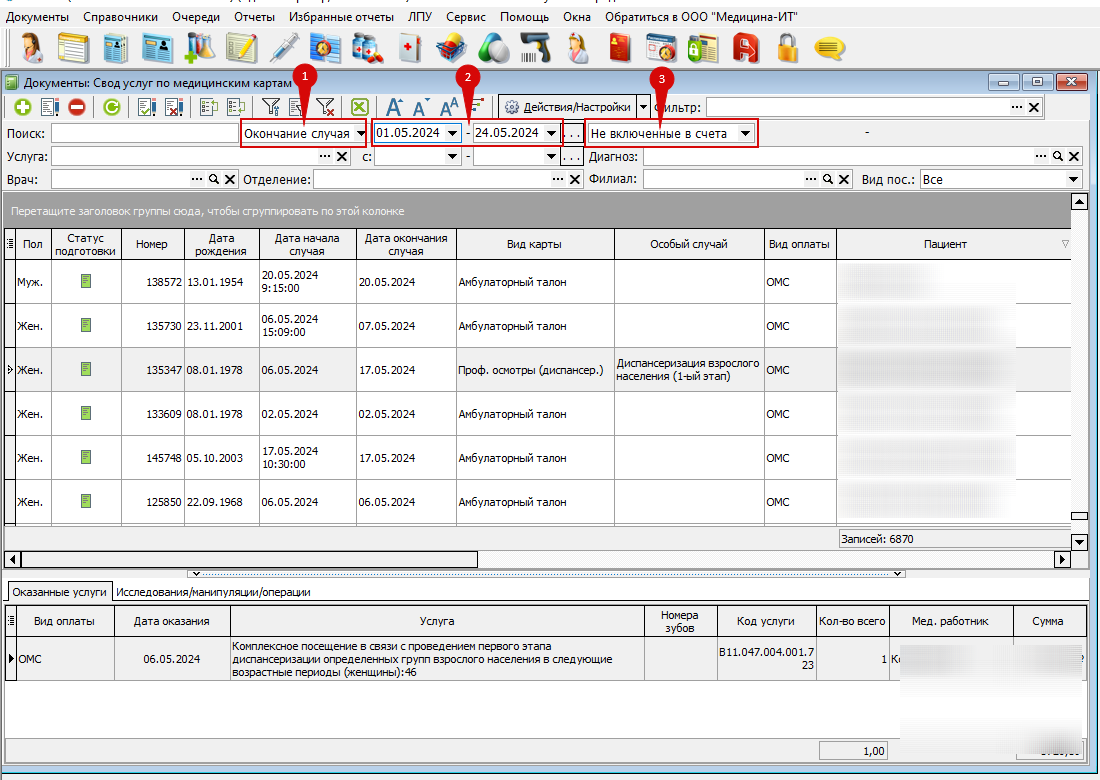Click the golden padlock icon
Viewport: 1100px width, 780px height.
pyautogui.click(x=788, y=49)
